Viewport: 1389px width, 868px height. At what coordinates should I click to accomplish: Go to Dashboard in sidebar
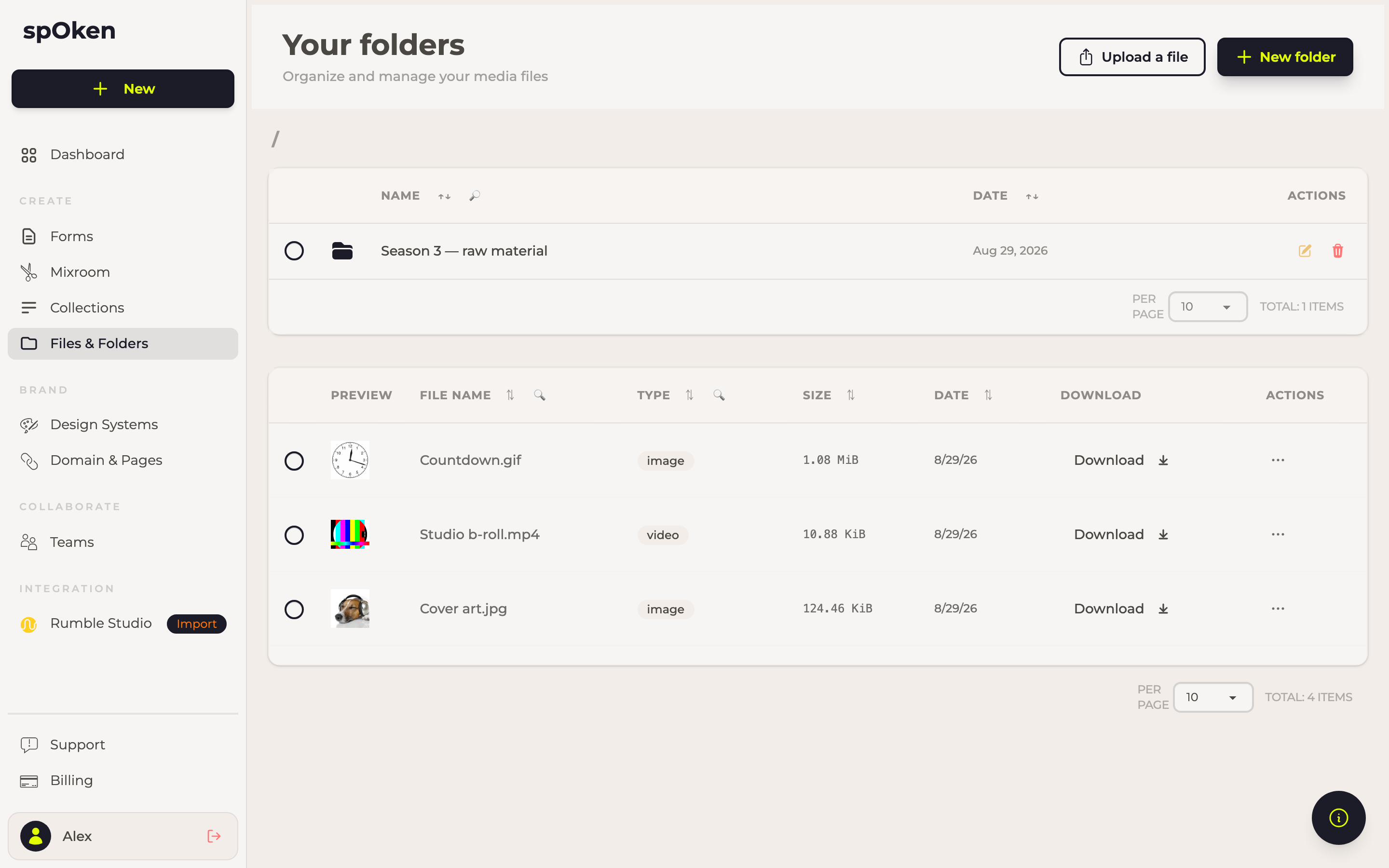(123, 154)
